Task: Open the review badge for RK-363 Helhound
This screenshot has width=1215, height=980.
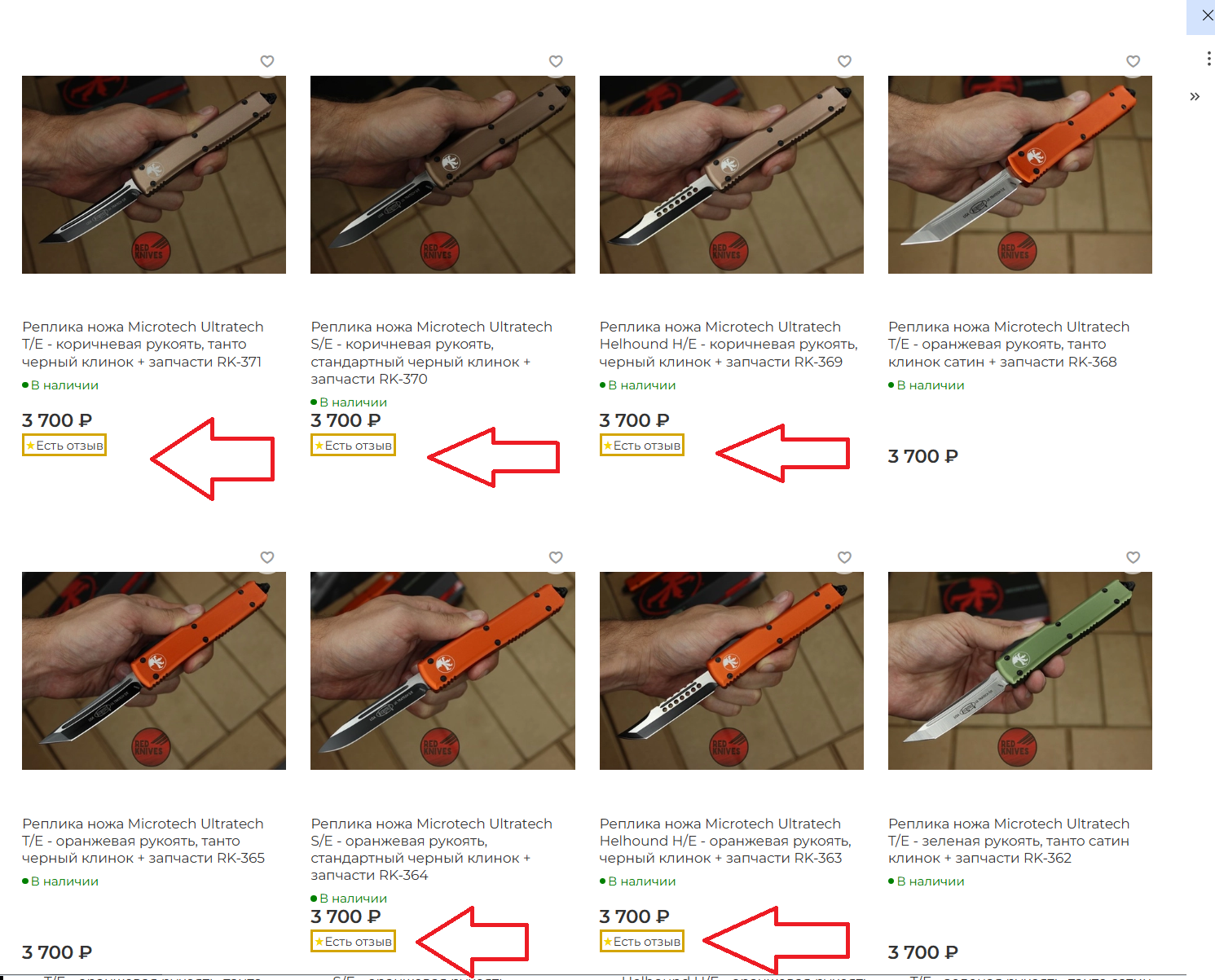Action: pos(641,942)
